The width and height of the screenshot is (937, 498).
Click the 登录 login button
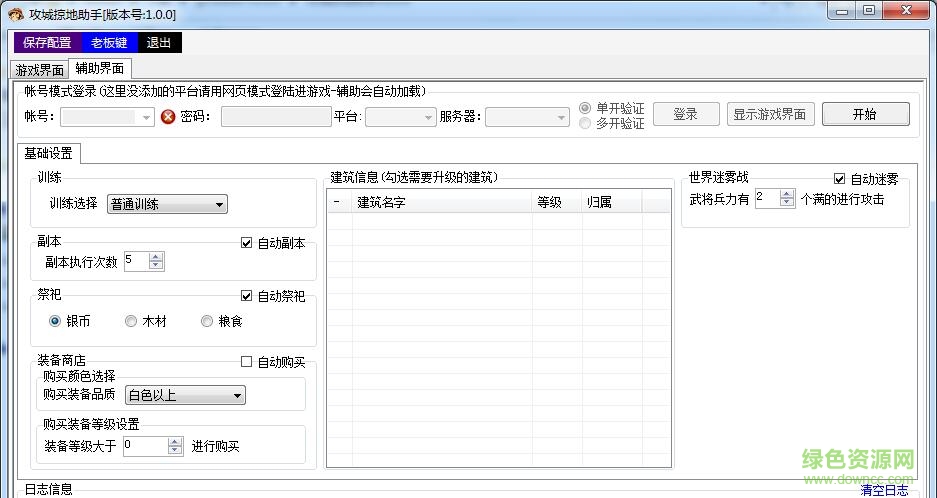685,114
